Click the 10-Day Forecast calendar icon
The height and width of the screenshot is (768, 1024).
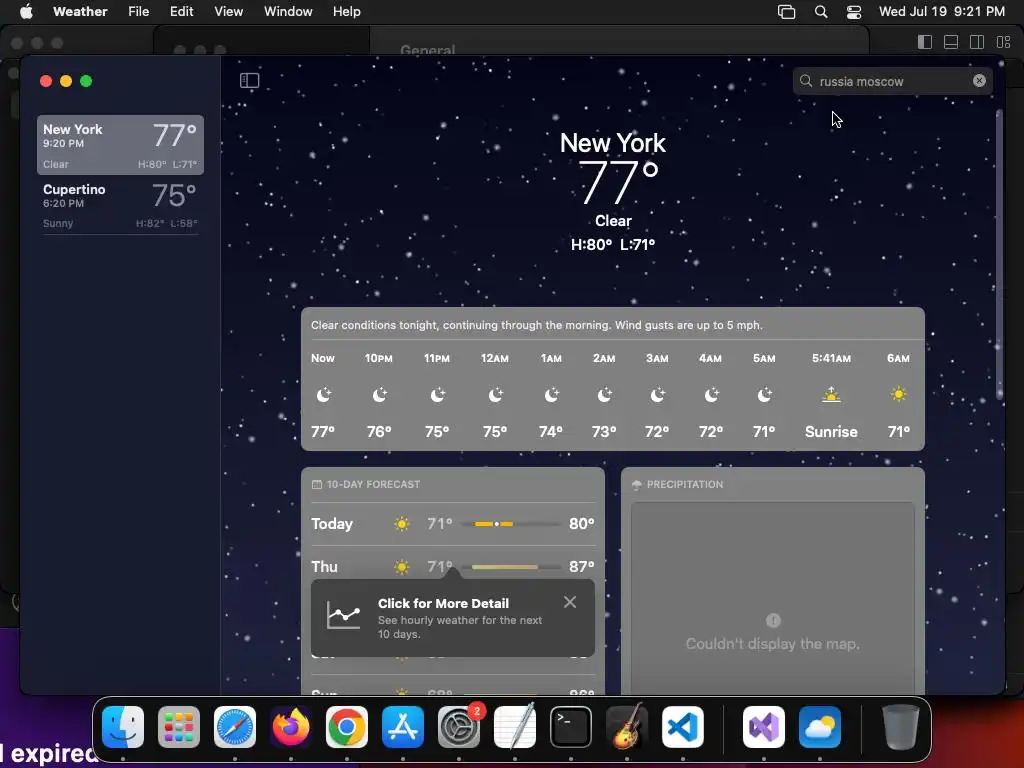317,485
